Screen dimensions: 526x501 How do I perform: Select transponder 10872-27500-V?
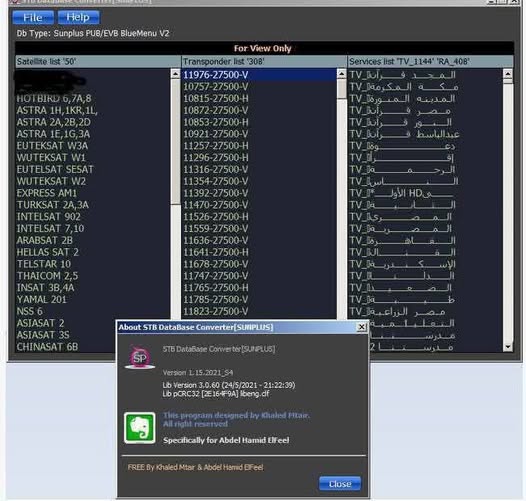[x=259, y=110]
